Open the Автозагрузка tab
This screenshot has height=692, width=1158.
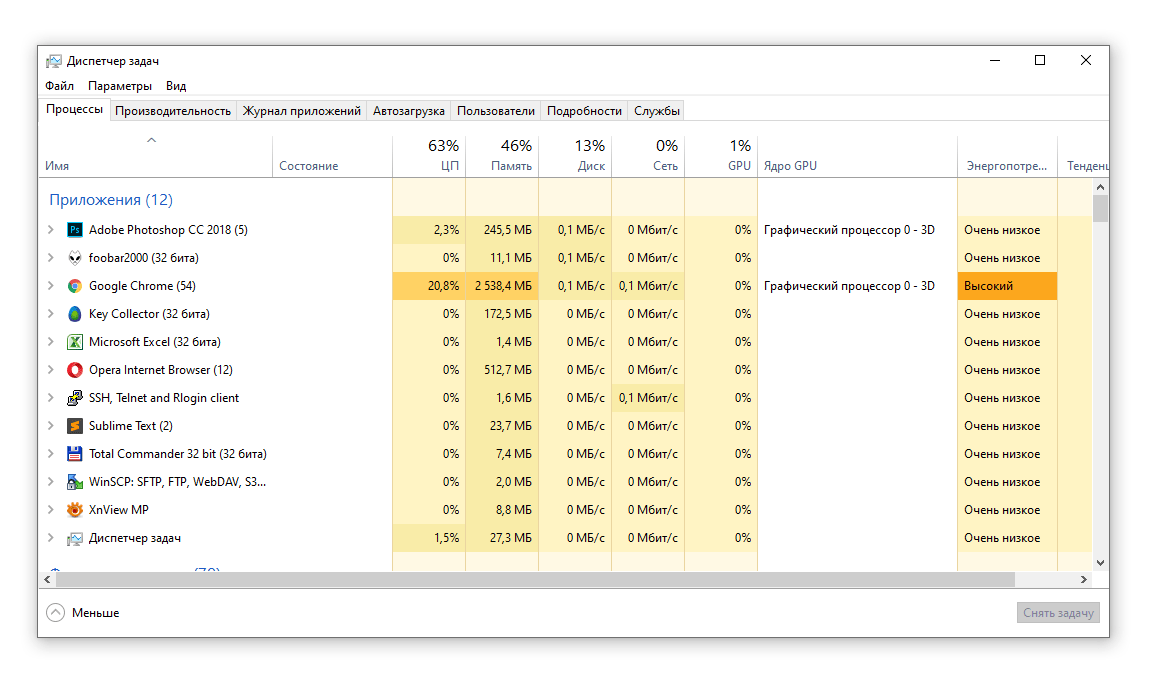[408, 111]
